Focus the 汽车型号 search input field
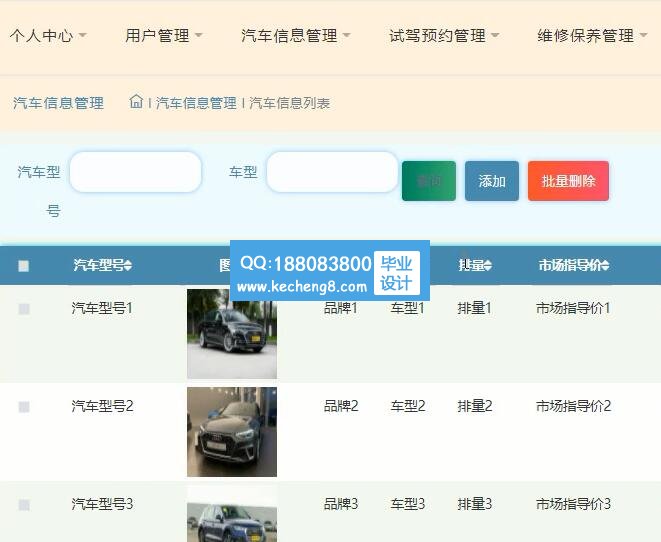The width and height of the screenshot is (661, 542). click(135, 172)
